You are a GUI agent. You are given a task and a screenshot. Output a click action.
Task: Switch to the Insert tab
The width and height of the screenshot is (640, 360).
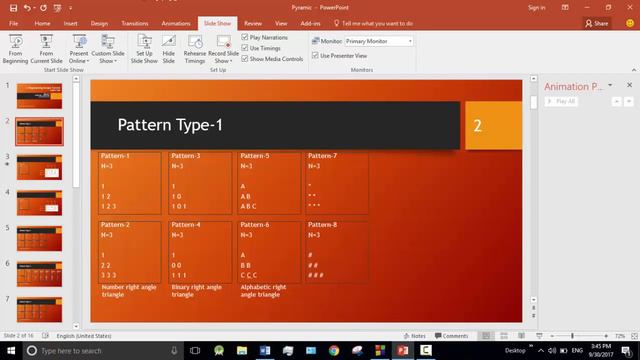(x=71, y=23)
